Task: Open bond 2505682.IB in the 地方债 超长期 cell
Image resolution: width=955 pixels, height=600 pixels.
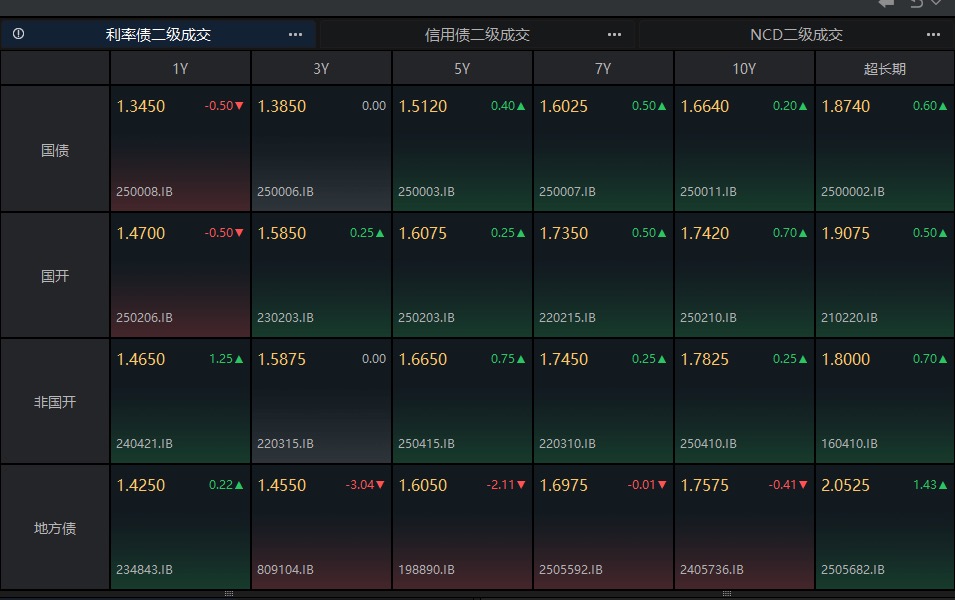Action: click(x=853, y=570)
